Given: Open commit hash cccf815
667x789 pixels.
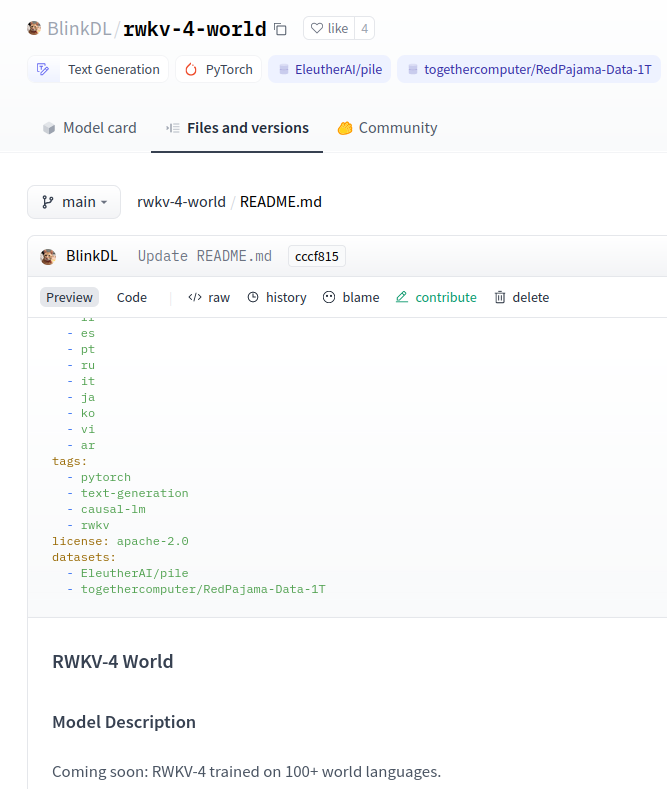Looking at the screenshot, I should point(317,256).
